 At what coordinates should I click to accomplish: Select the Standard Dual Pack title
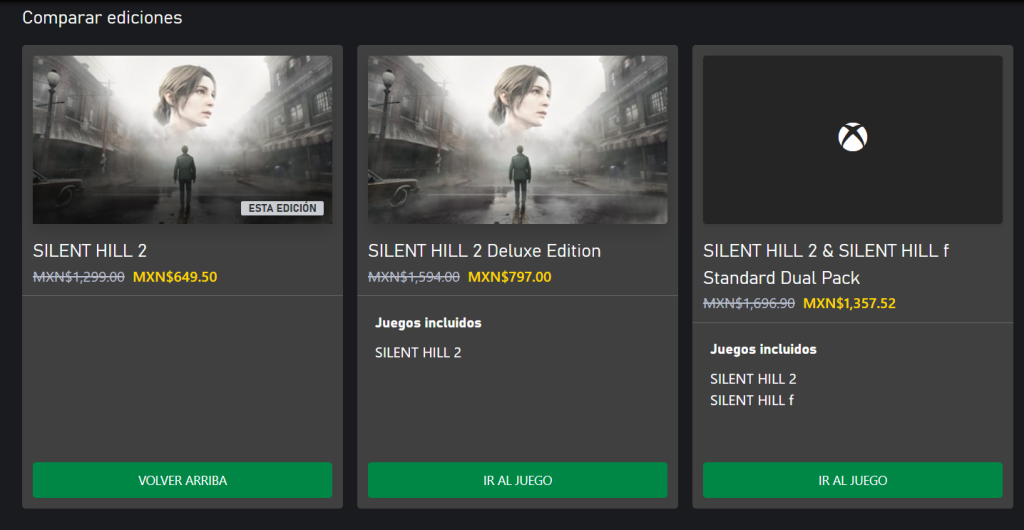click(x=826, y=264)
